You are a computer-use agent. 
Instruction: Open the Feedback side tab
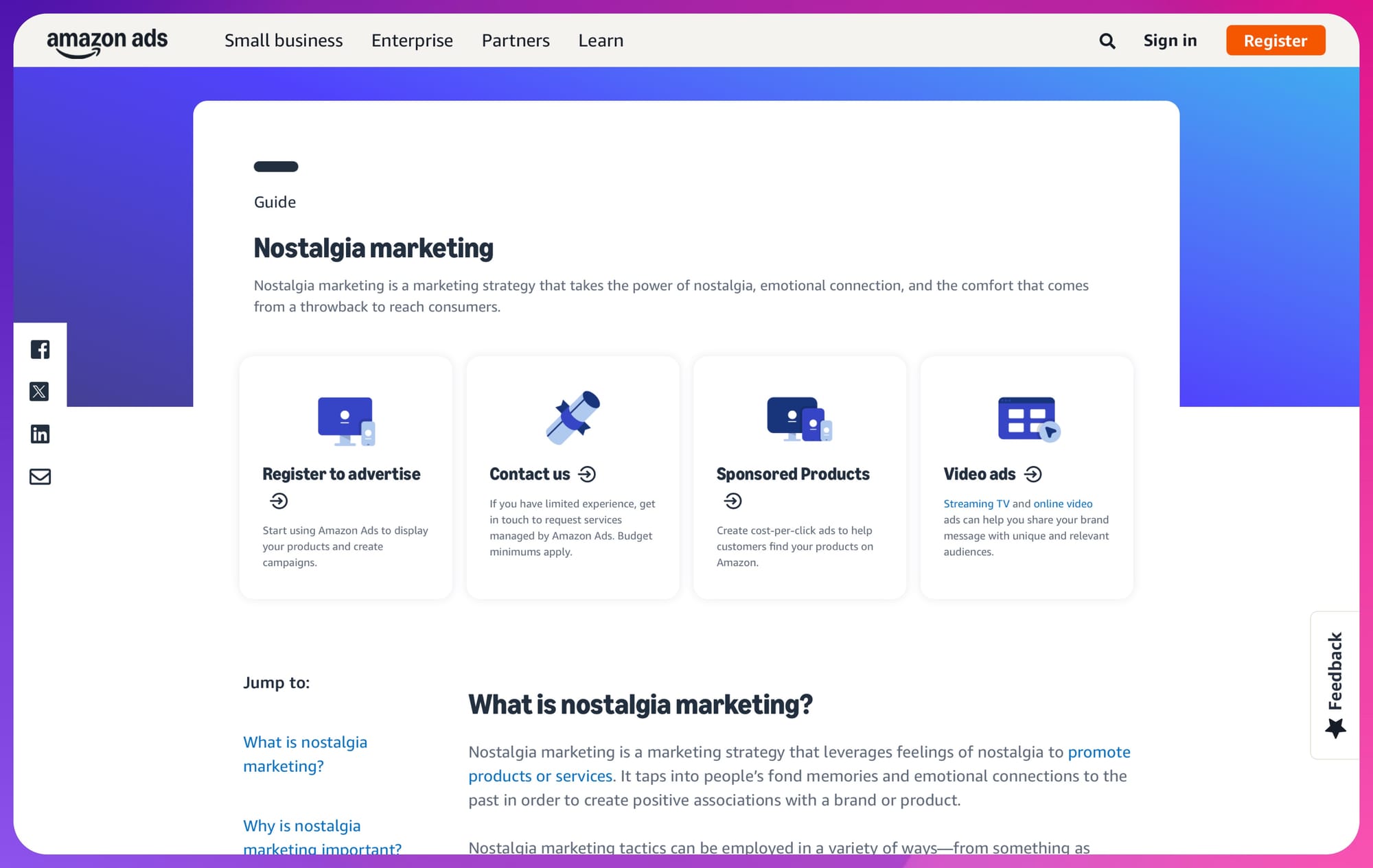(1335, 684)
